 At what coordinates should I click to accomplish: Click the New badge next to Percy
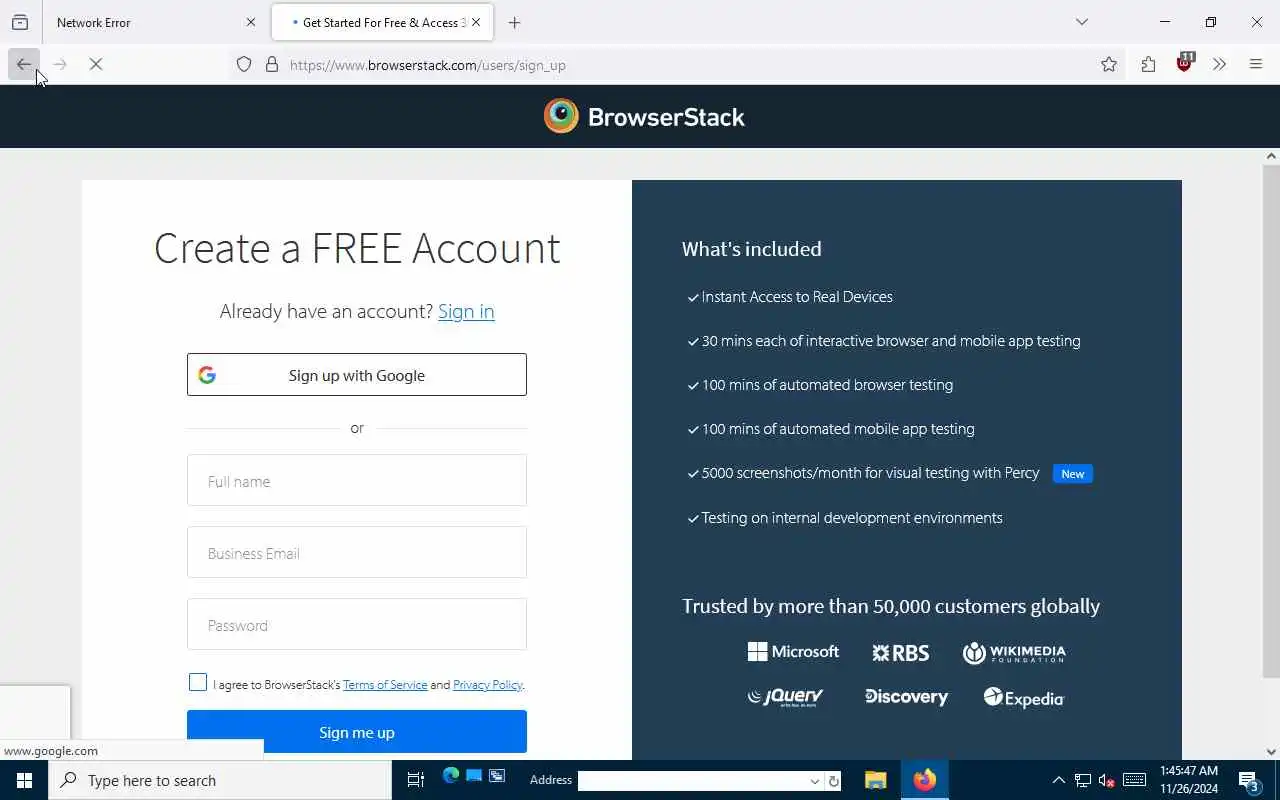(x=1073, y=474)
